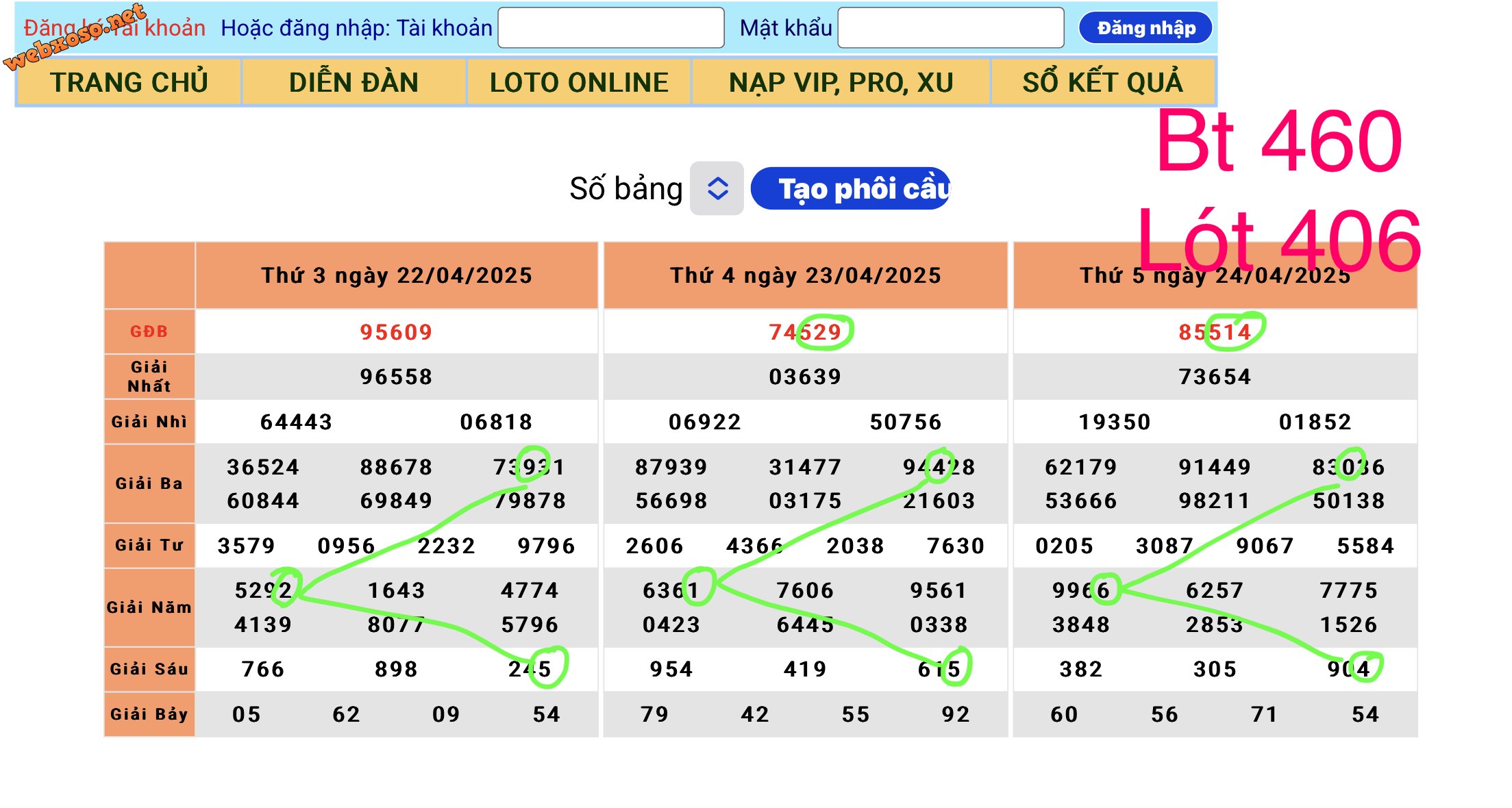
Task: Click the Thứ 3 ngày 22/04/2025 header
Action: (396, 275)
